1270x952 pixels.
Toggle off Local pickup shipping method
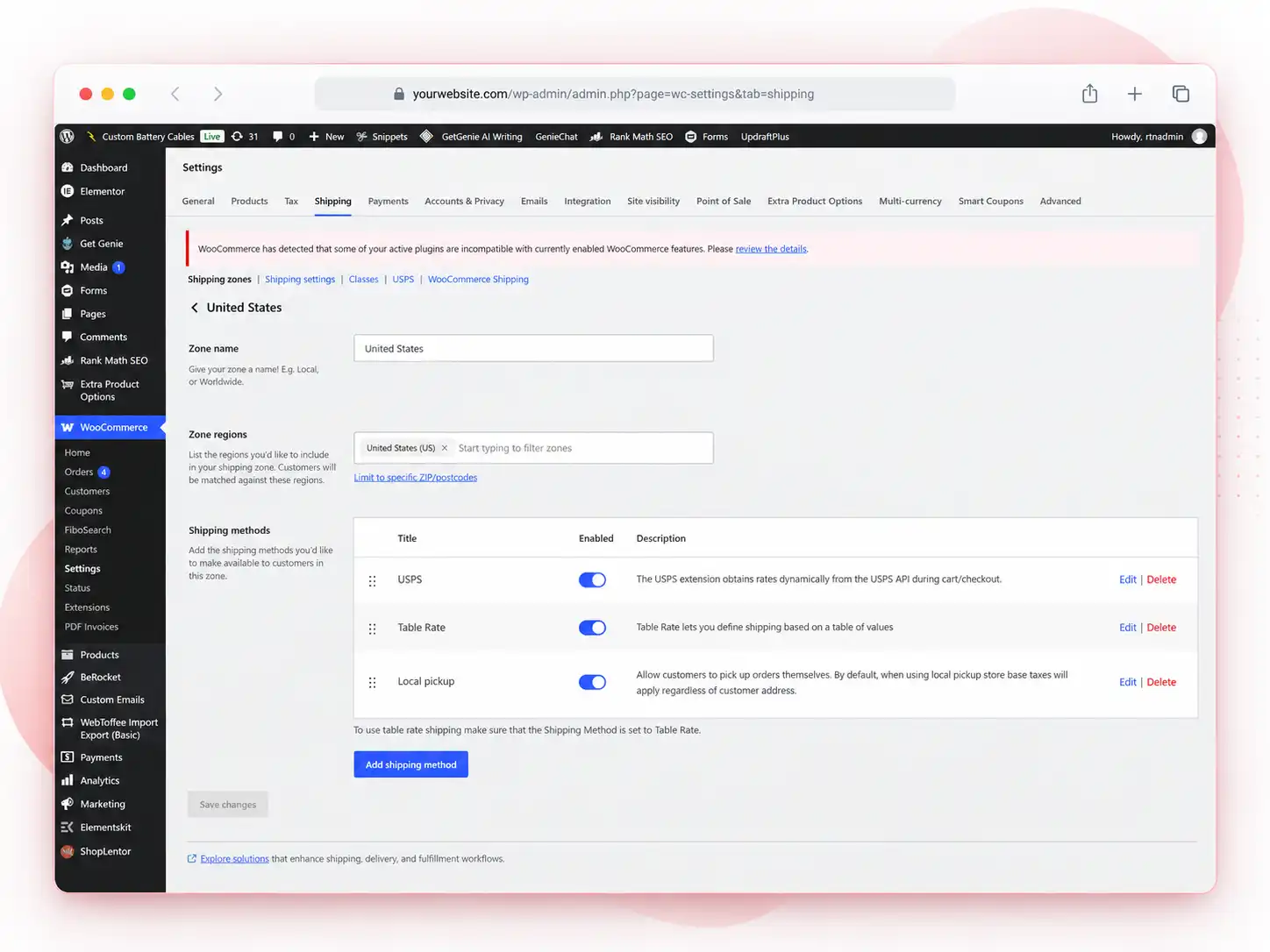point(592,682)
